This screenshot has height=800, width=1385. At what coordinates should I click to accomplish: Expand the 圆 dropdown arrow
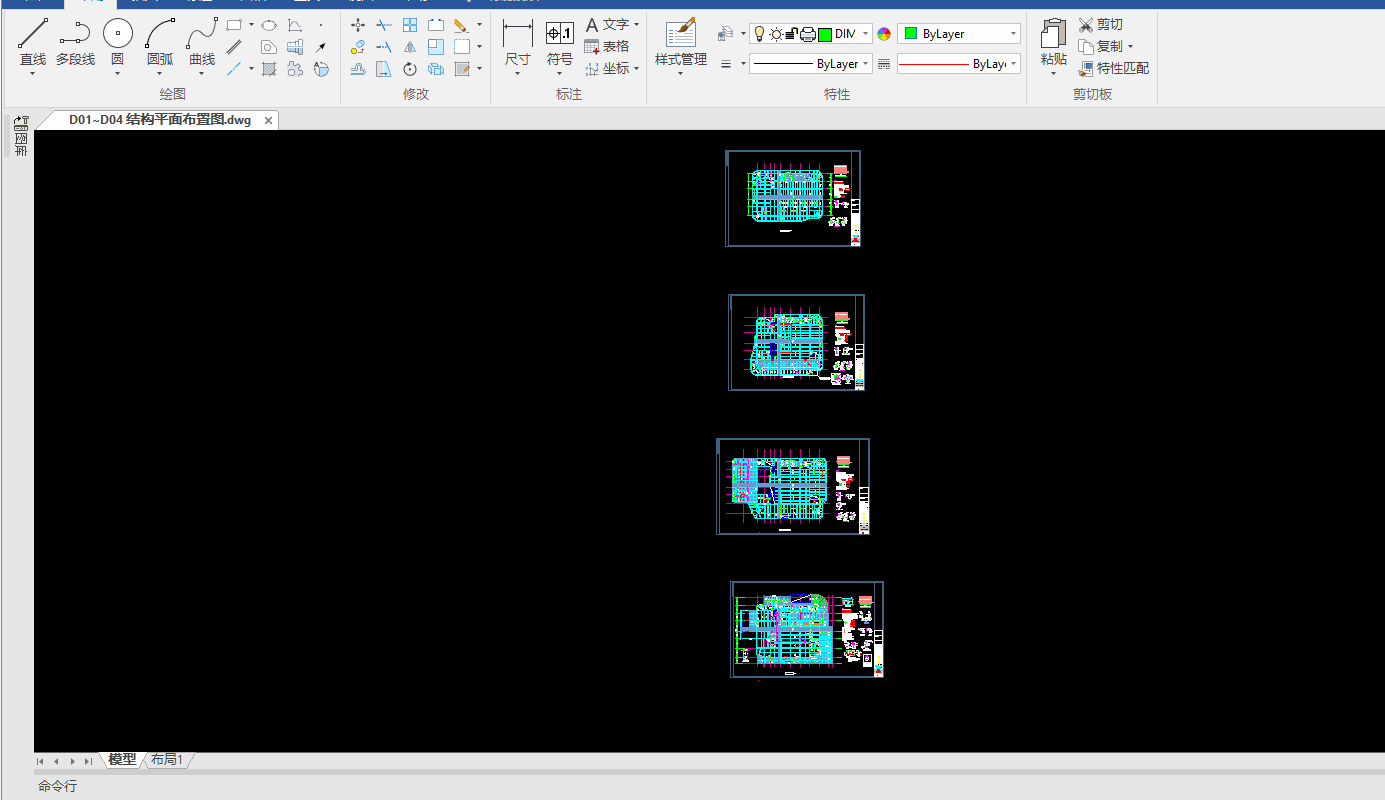[x=118, y=73]
